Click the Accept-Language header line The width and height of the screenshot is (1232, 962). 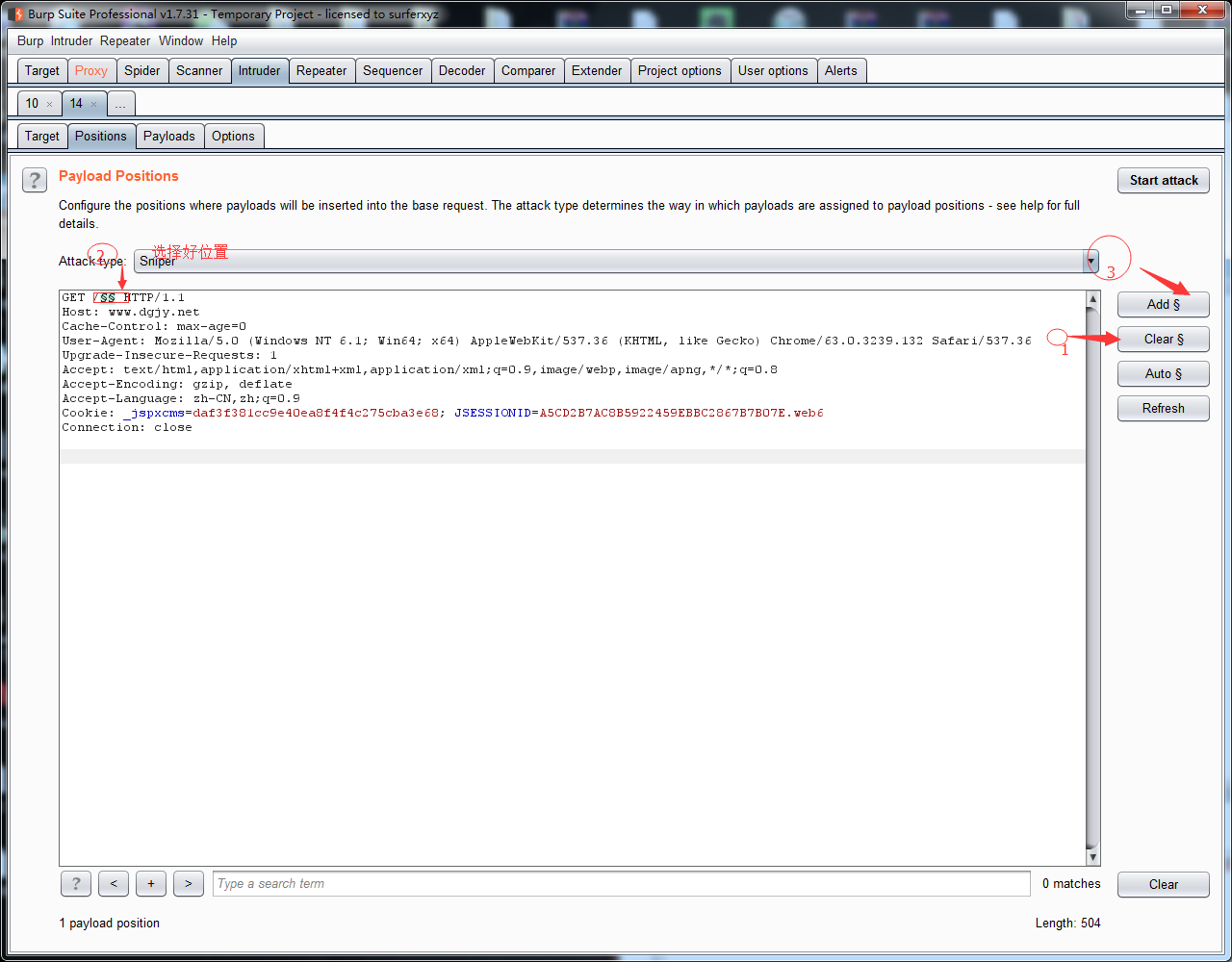181,398
